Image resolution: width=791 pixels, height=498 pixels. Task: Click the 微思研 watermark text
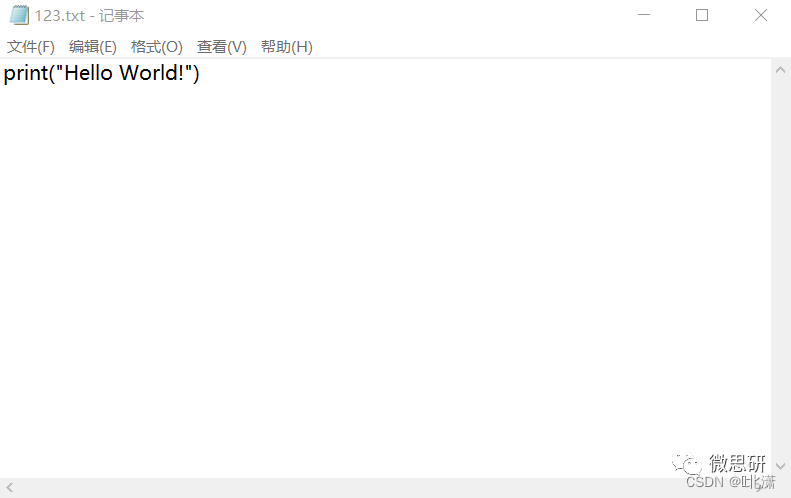[737, 463]
